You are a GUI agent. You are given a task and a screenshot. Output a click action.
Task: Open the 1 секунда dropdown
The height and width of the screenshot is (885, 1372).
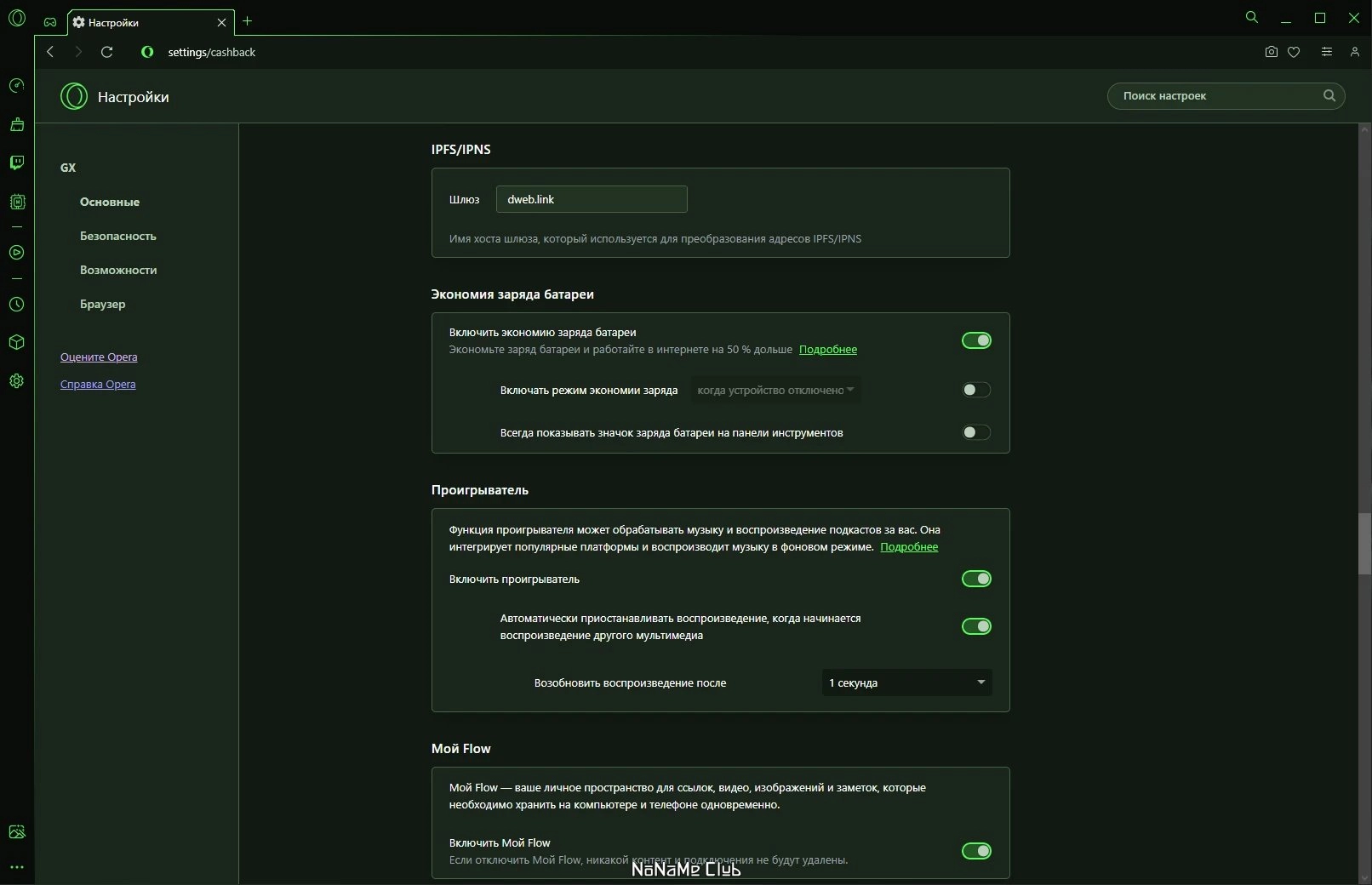point(906,682)
